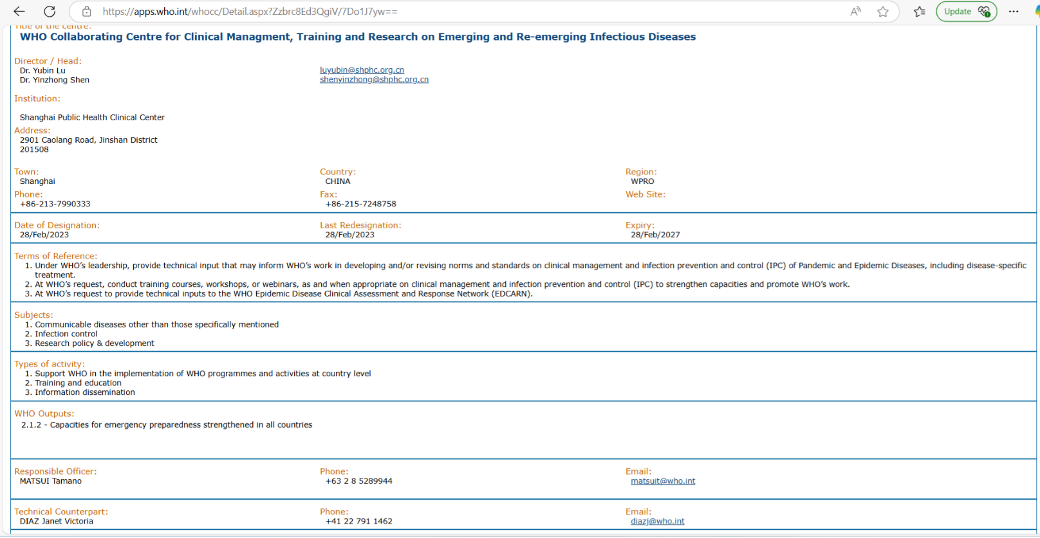1040x538 pixels.
Task: Open Read aloud from address bar
Action: pos(856,11)
